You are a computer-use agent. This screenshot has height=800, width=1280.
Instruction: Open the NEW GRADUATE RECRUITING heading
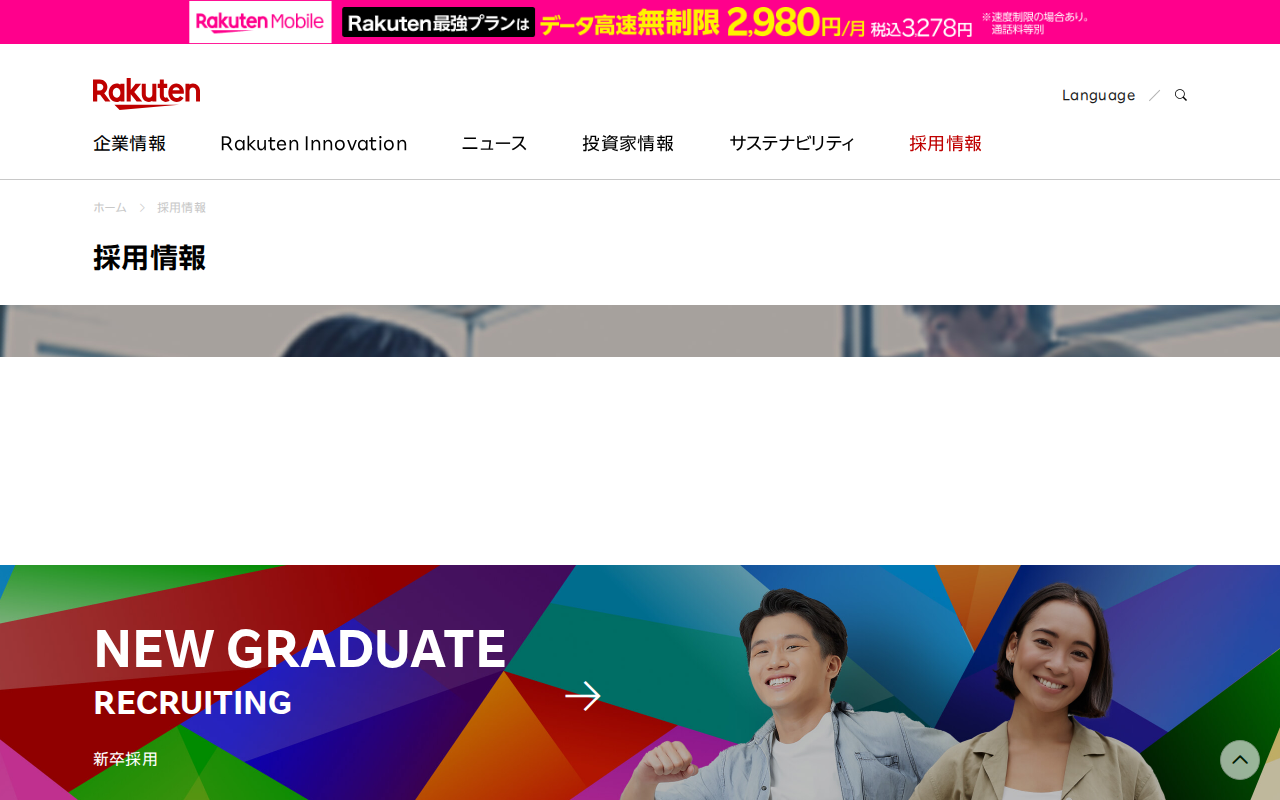coord(300,671)
